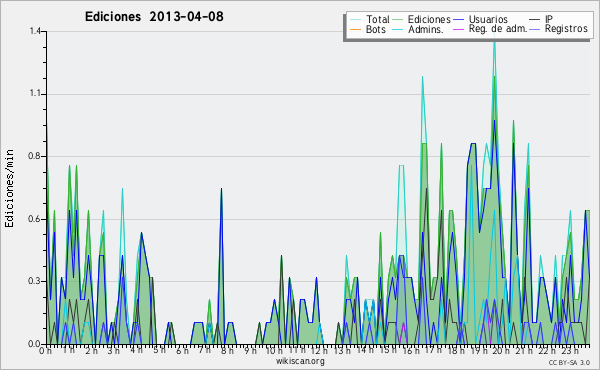Click the Ediciones/min vertical axis label
This screenshot has height=370, width=600.
(10, 188)
